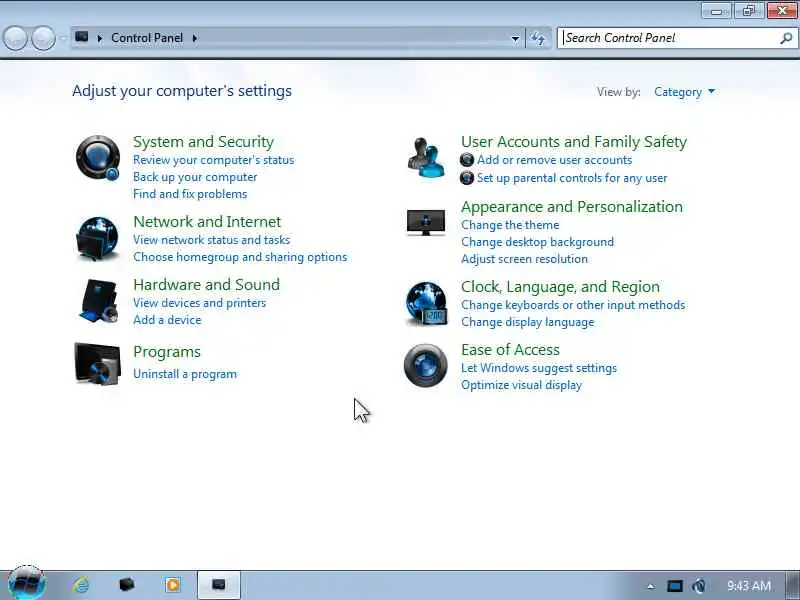Click View devices and printers

[199, 303]
